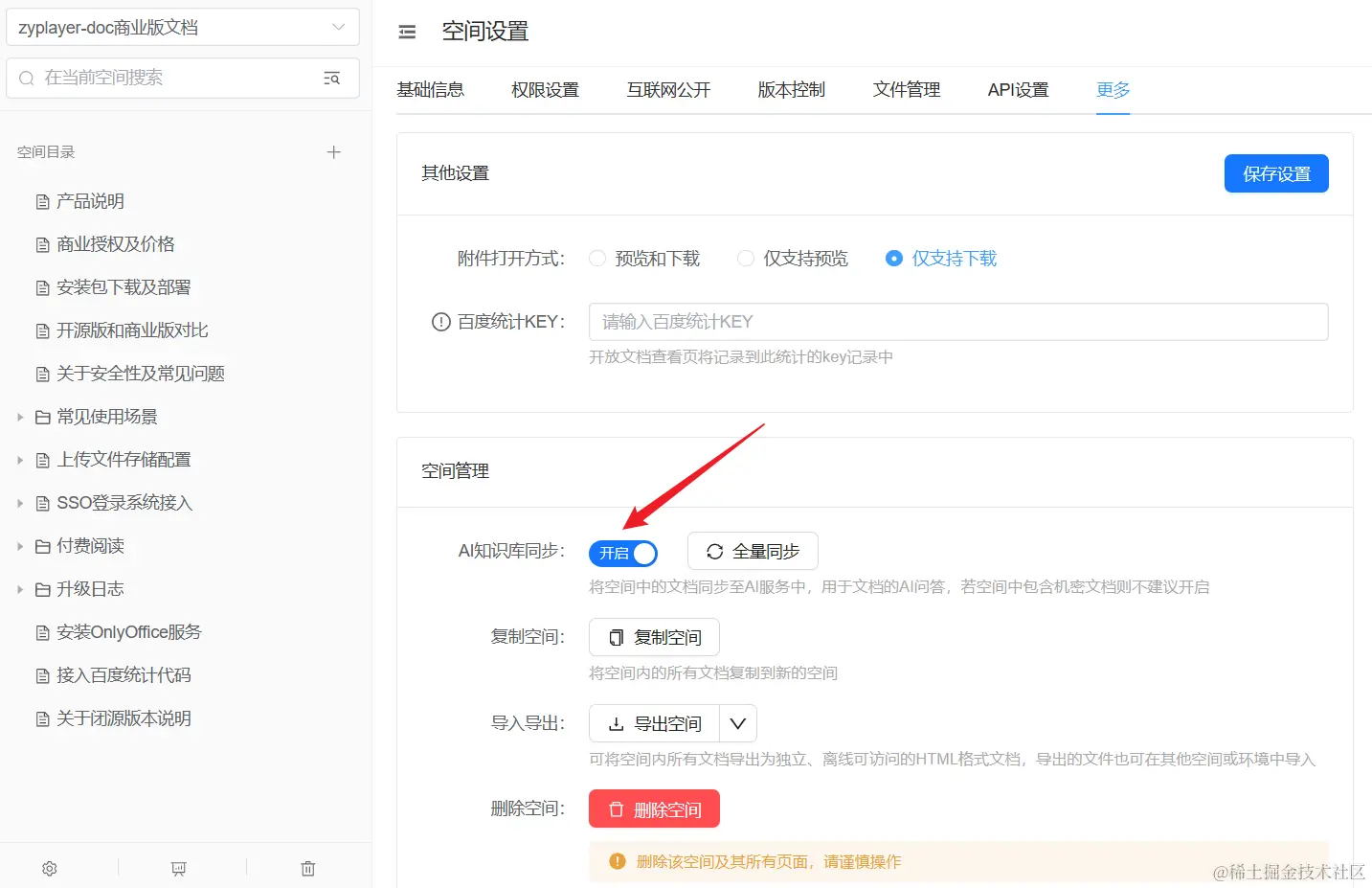Expand the 上传文件存储配置 tree arrow
Screen dimensions: 1372x888
[x=20, y=460]
